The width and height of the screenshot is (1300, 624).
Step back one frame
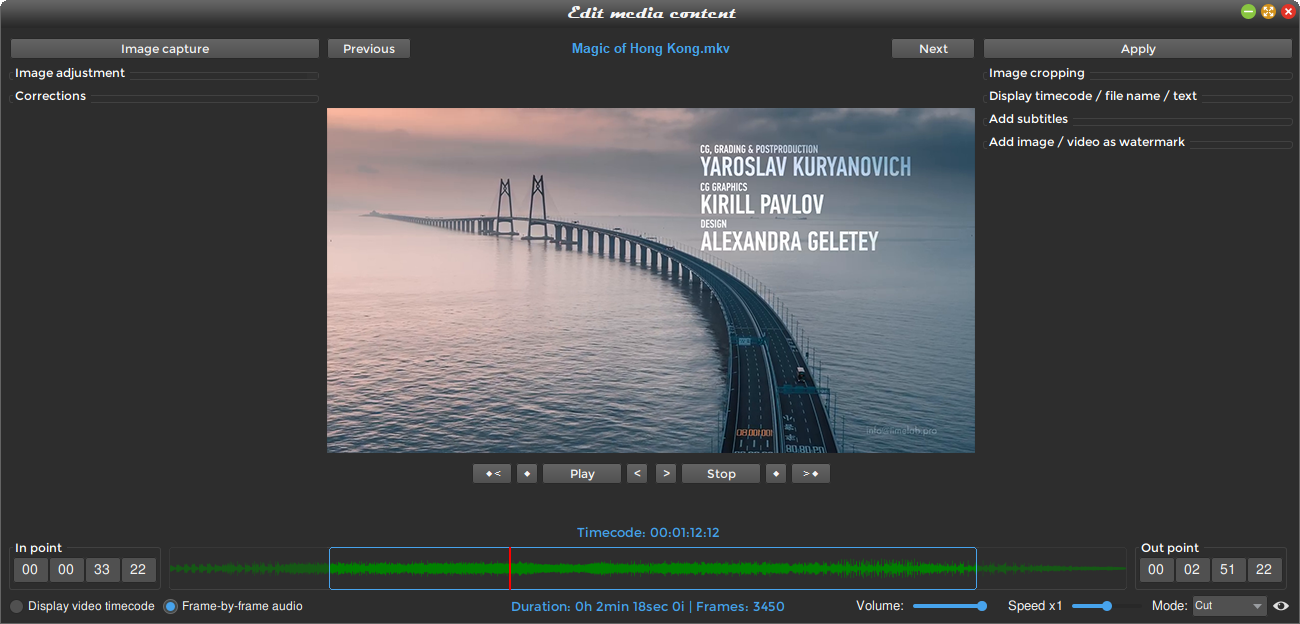tap(637, 473)
